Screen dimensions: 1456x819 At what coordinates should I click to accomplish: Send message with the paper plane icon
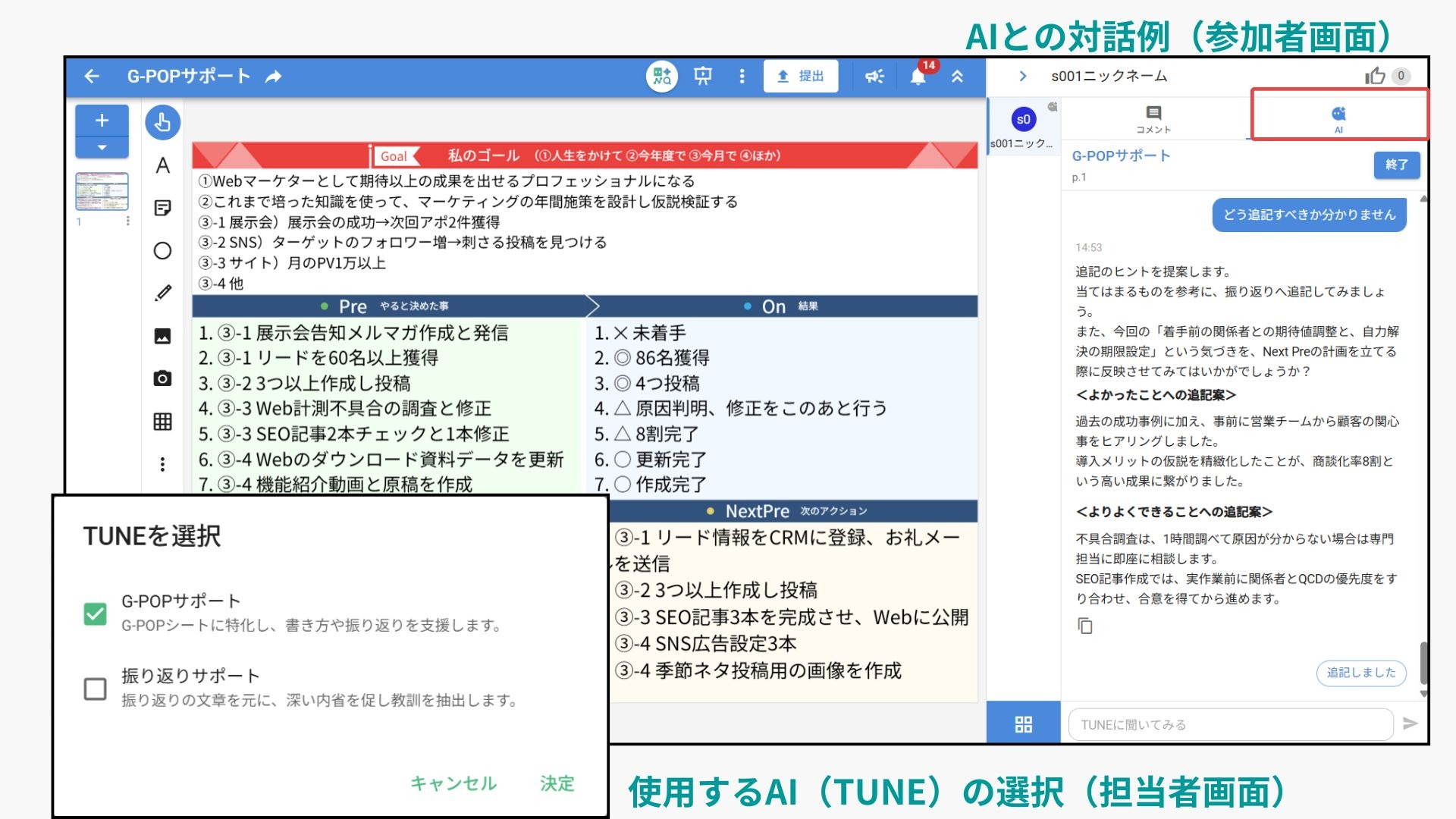[1410, 723]
